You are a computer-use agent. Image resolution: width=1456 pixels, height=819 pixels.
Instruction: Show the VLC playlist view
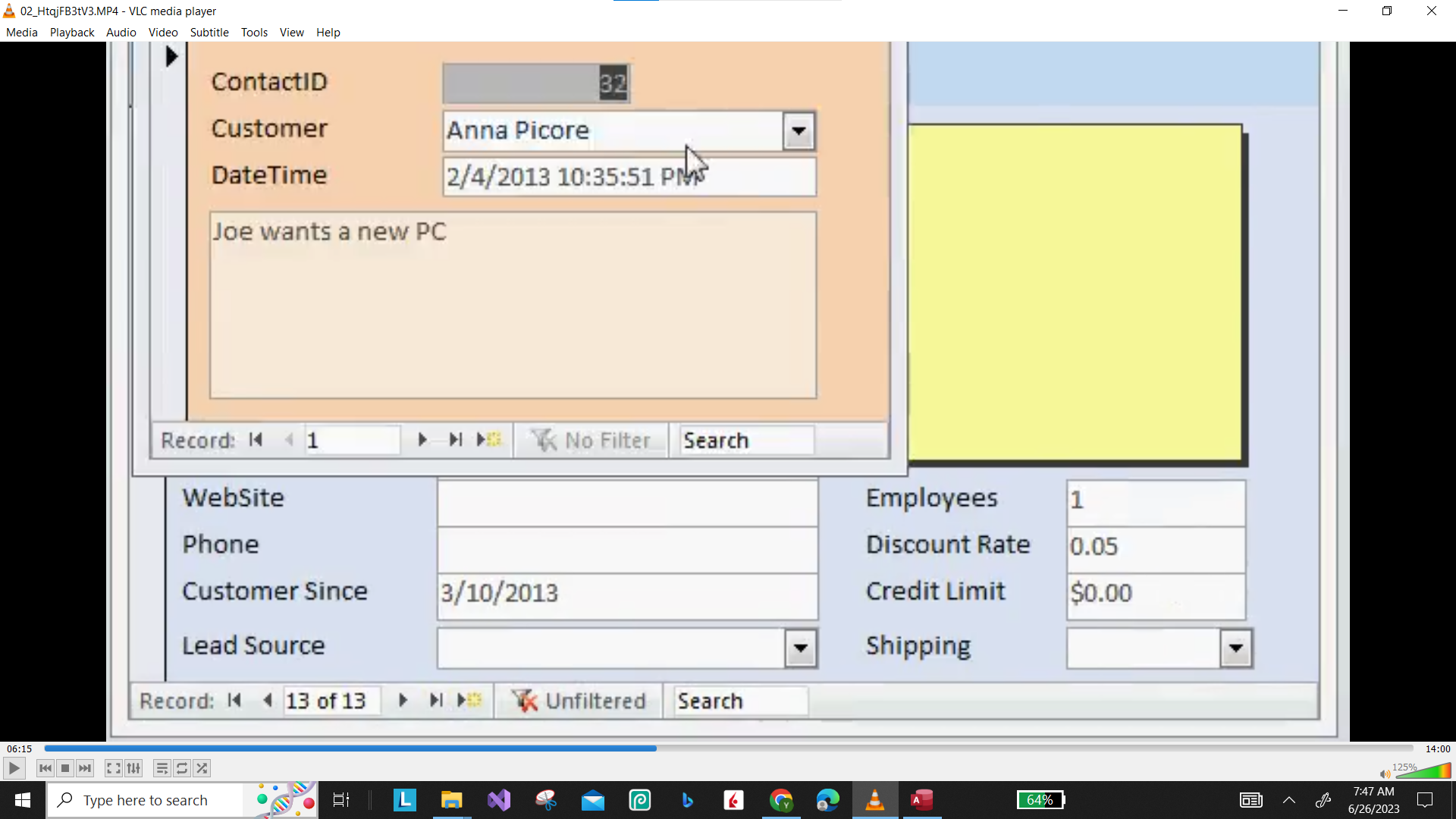point(162,768)
